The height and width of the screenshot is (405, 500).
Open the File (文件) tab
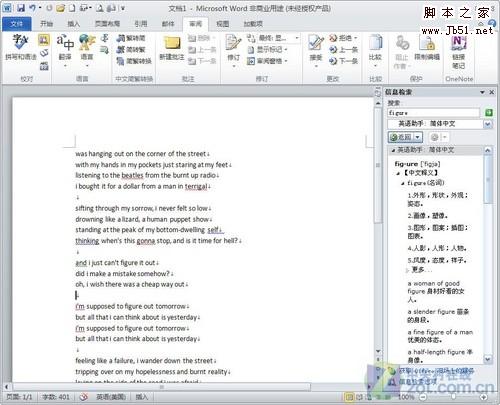click(17, 24)
